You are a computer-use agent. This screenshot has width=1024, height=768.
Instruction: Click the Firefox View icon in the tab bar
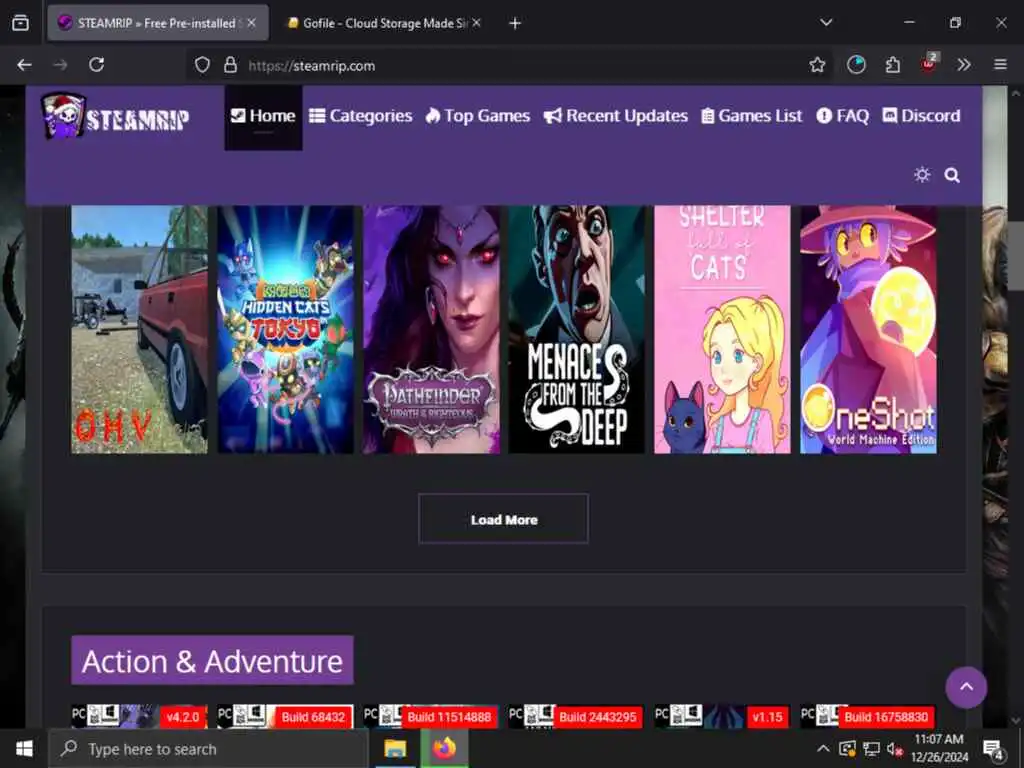tap(20, 23)
